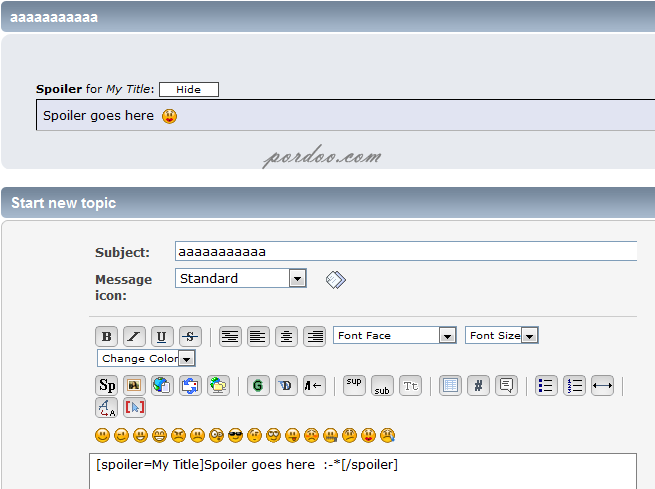Insert a hyperlink tag

coord(162,385)
